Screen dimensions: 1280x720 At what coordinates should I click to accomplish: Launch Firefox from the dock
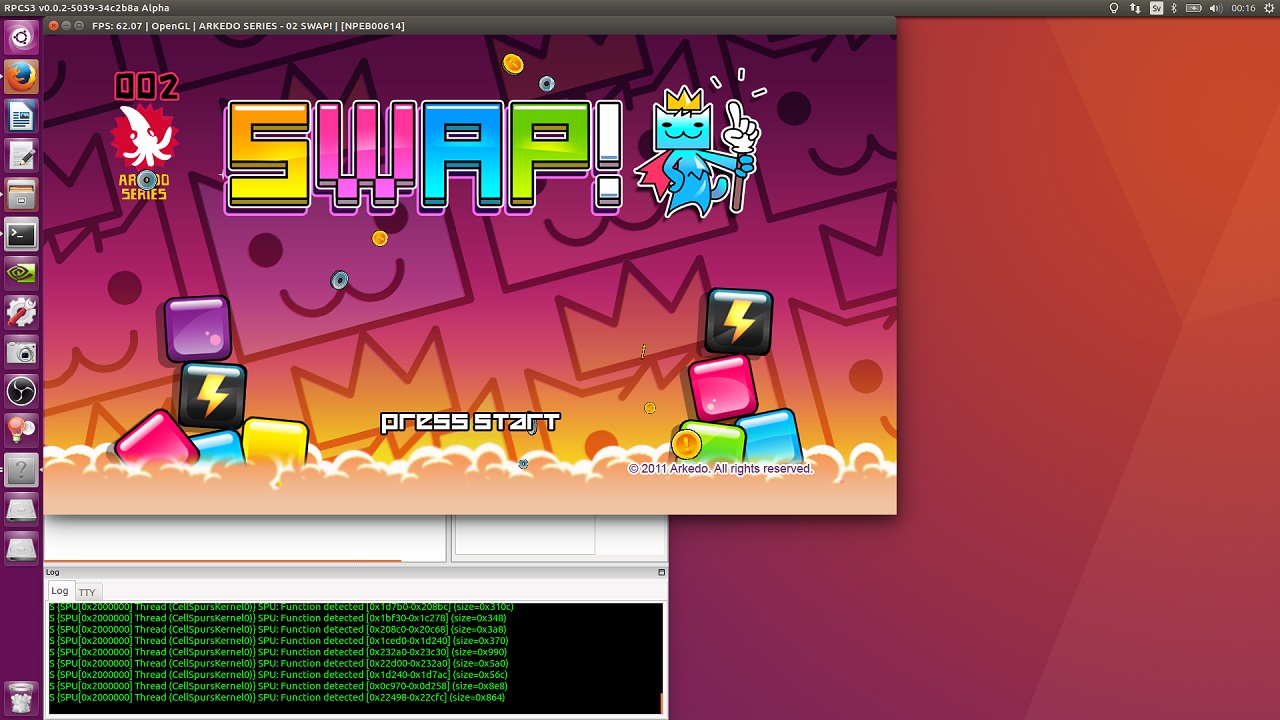21,77
